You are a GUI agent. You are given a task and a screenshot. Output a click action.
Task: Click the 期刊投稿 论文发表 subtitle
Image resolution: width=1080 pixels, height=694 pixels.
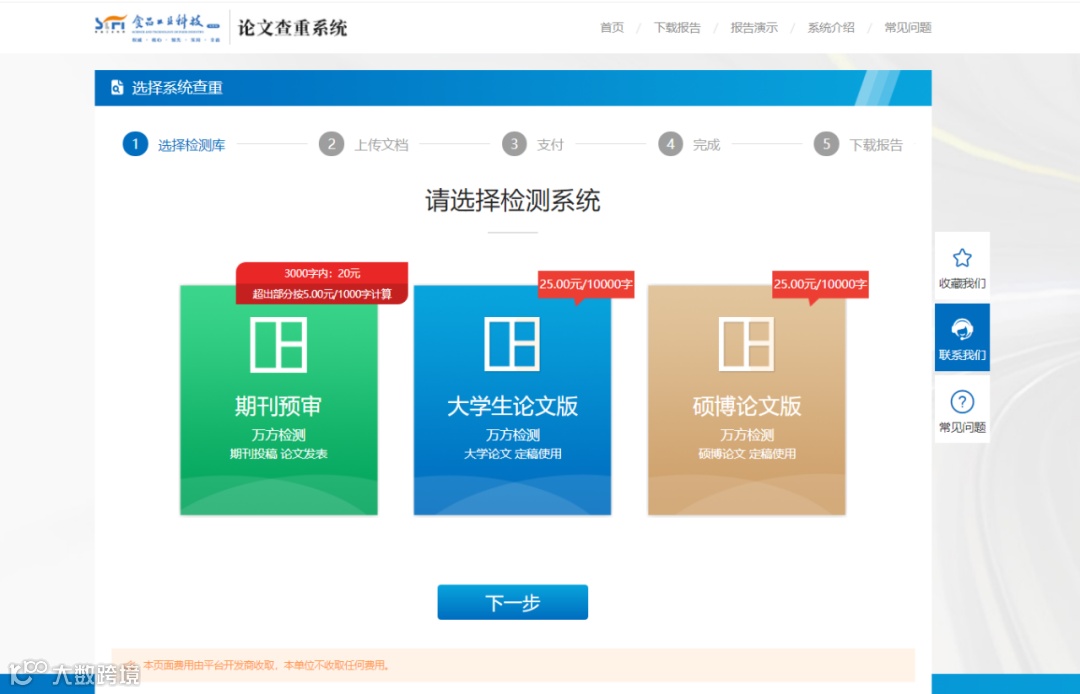tap(278, 454)
